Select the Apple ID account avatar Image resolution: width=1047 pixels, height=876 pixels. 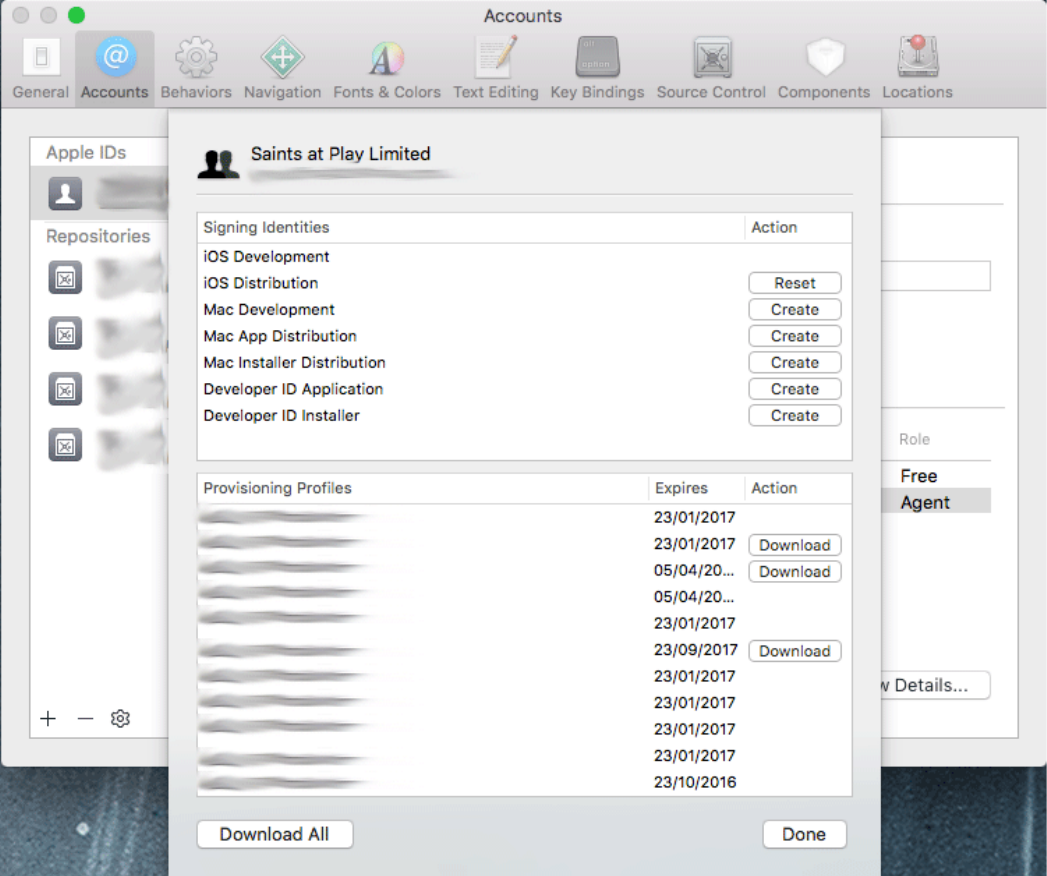(x=65, y=194)
